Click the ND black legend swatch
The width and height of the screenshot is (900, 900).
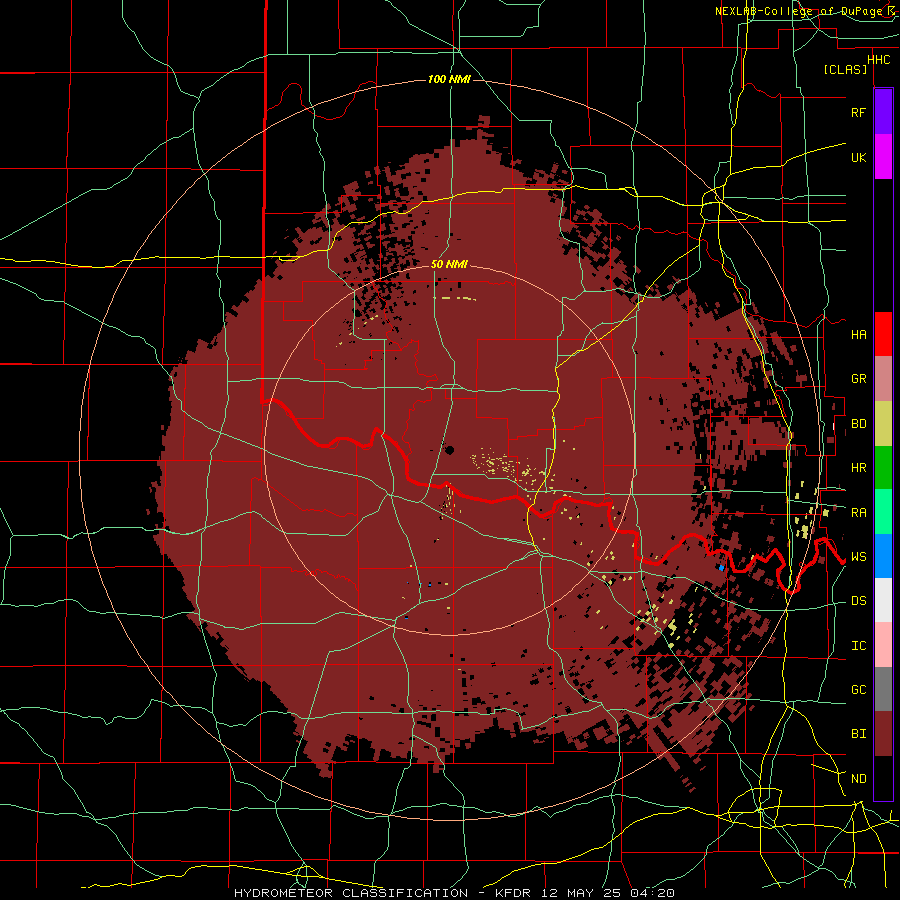(883, 778)
